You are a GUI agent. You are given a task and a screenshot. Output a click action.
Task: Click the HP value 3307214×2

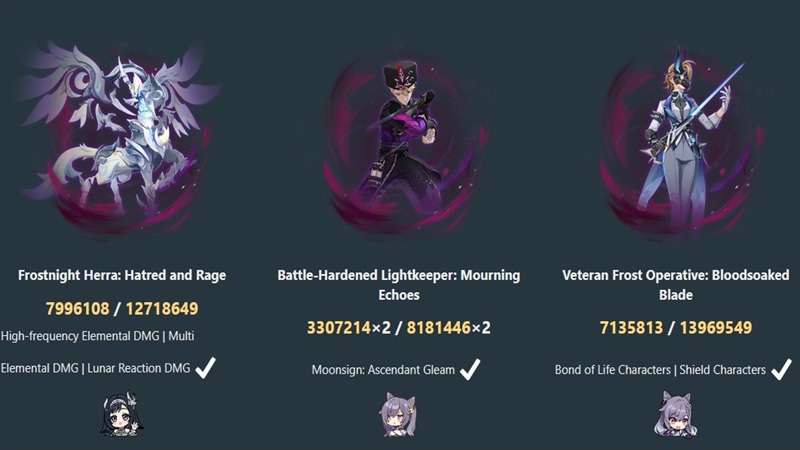pyautogui.click(x=348, y=328)
